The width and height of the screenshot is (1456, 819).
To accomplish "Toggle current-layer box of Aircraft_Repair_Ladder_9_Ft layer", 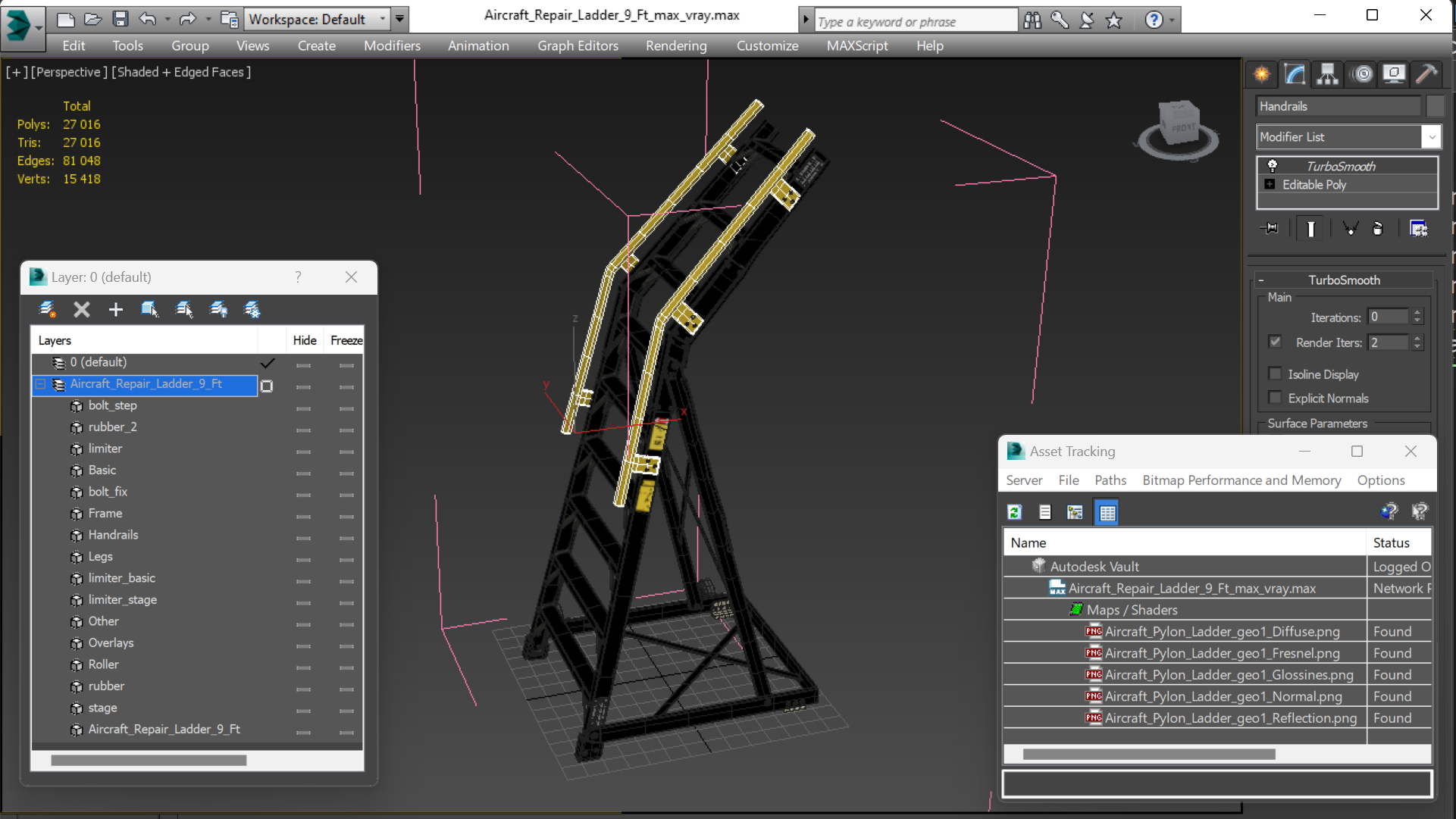I will point(267,386).
